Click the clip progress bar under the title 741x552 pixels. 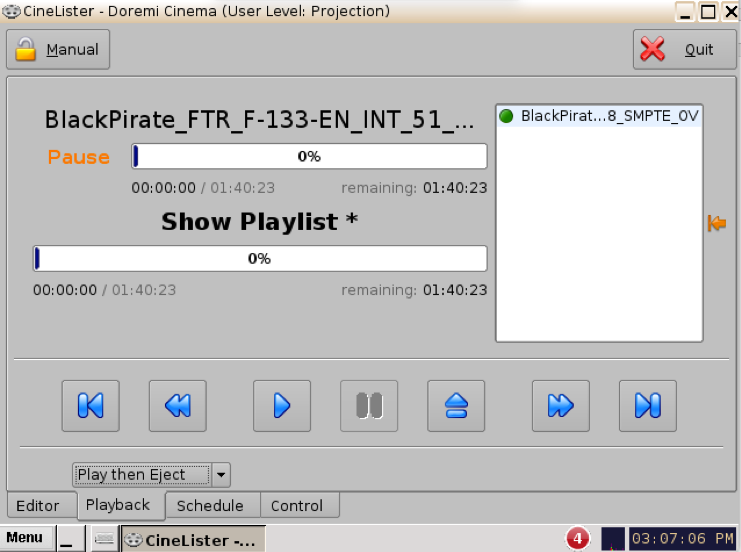[309, 157]
